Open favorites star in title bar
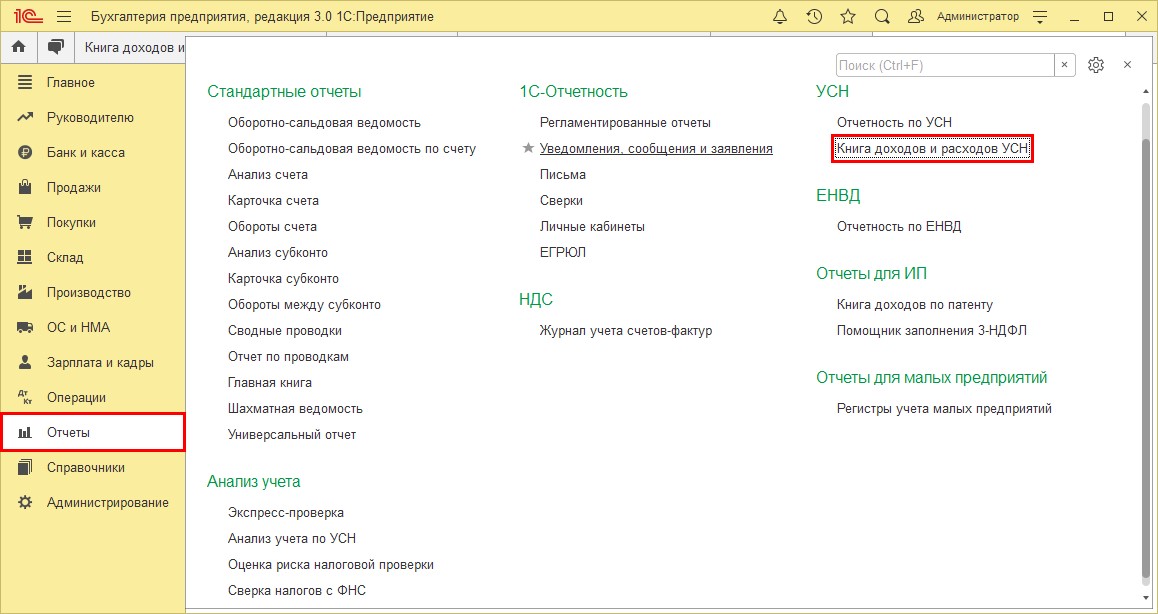 click(848, 16)
